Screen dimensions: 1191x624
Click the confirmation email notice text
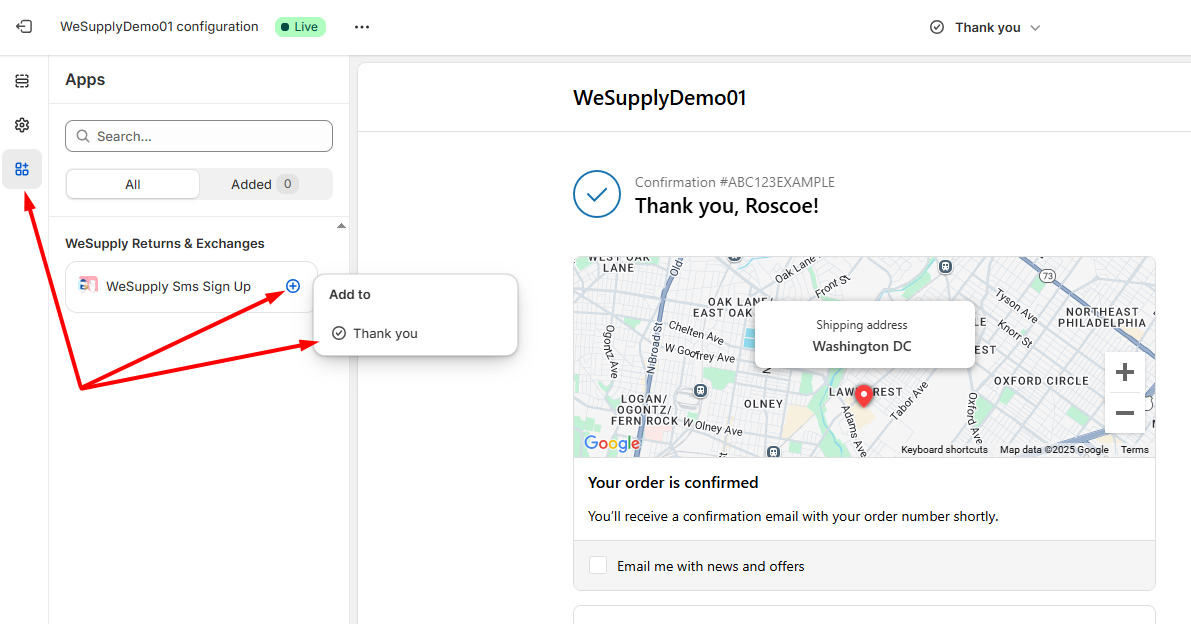(793, 516)
